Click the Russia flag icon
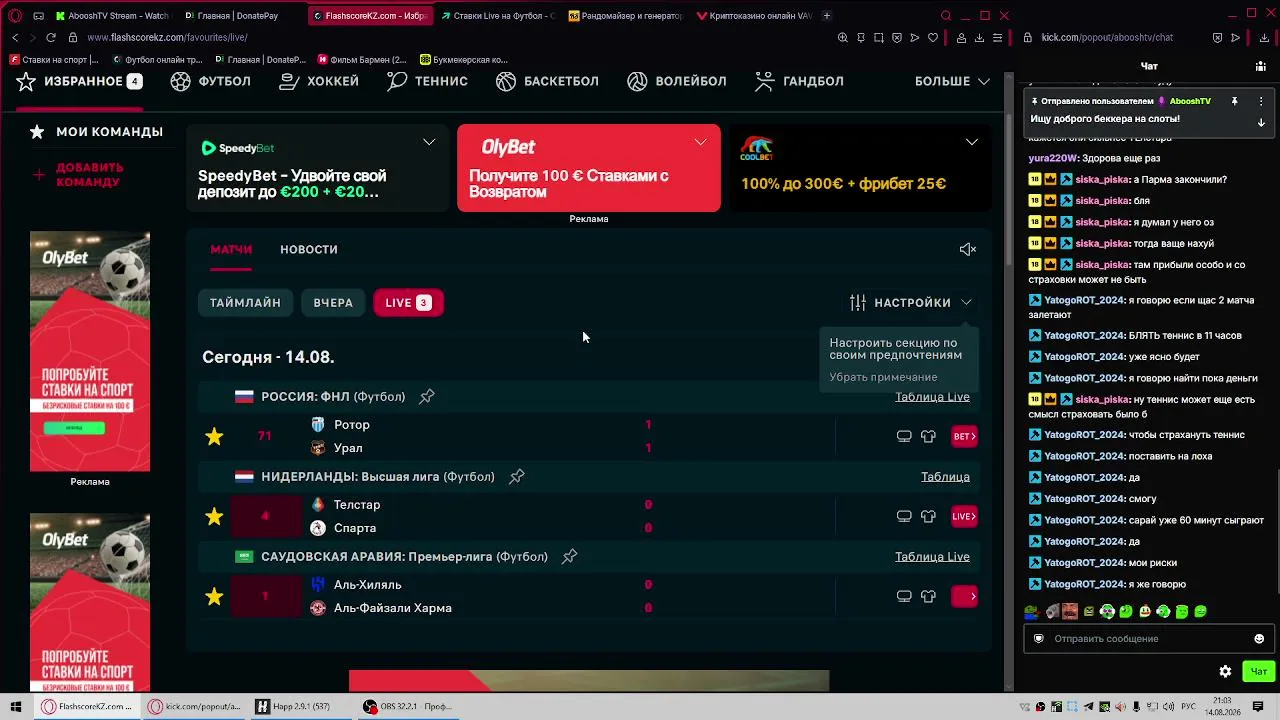This screenshot has width=1280, height=720. (244, 397)
